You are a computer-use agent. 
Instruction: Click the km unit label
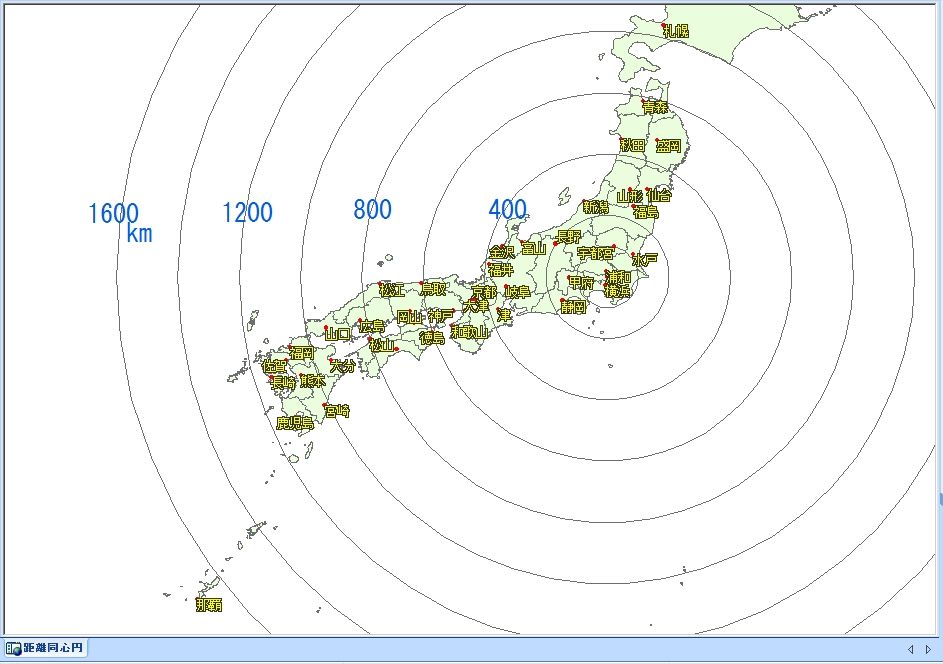click(140, 234)
